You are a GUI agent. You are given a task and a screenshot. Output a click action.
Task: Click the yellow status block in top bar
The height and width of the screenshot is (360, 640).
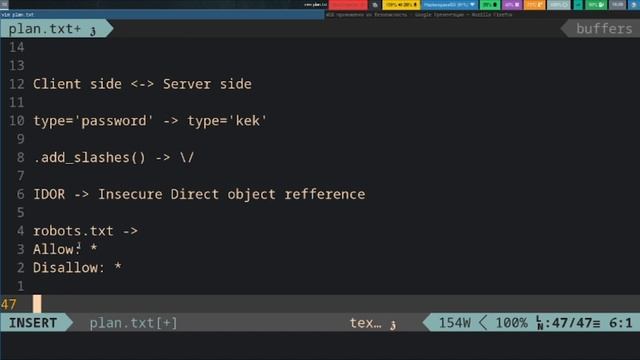click(401, 5)
